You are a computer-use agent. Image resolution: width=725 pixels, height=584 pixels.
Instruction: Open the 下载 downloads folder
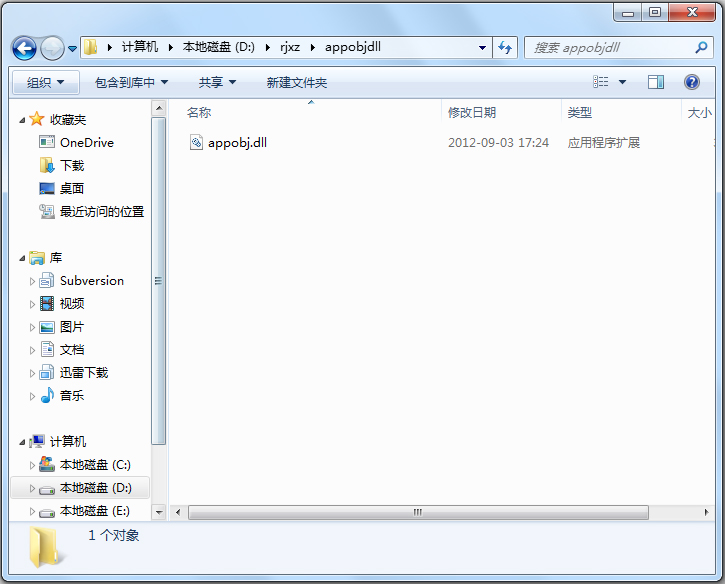pos(72,166)
